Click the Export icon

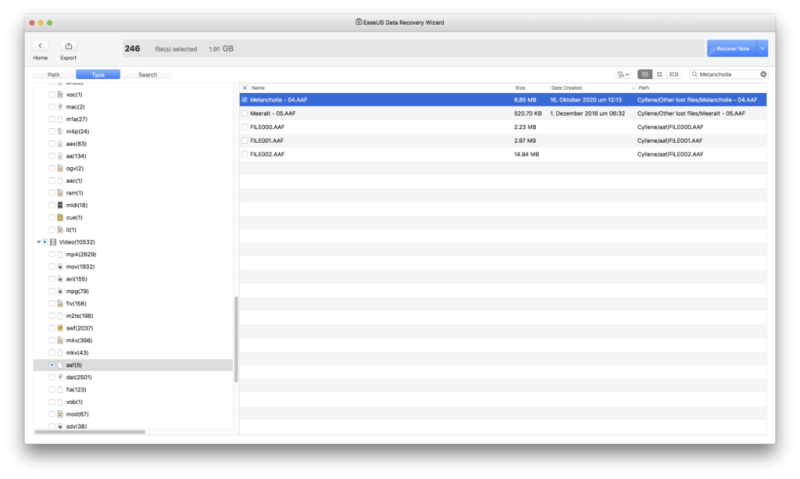click(68, 46)
